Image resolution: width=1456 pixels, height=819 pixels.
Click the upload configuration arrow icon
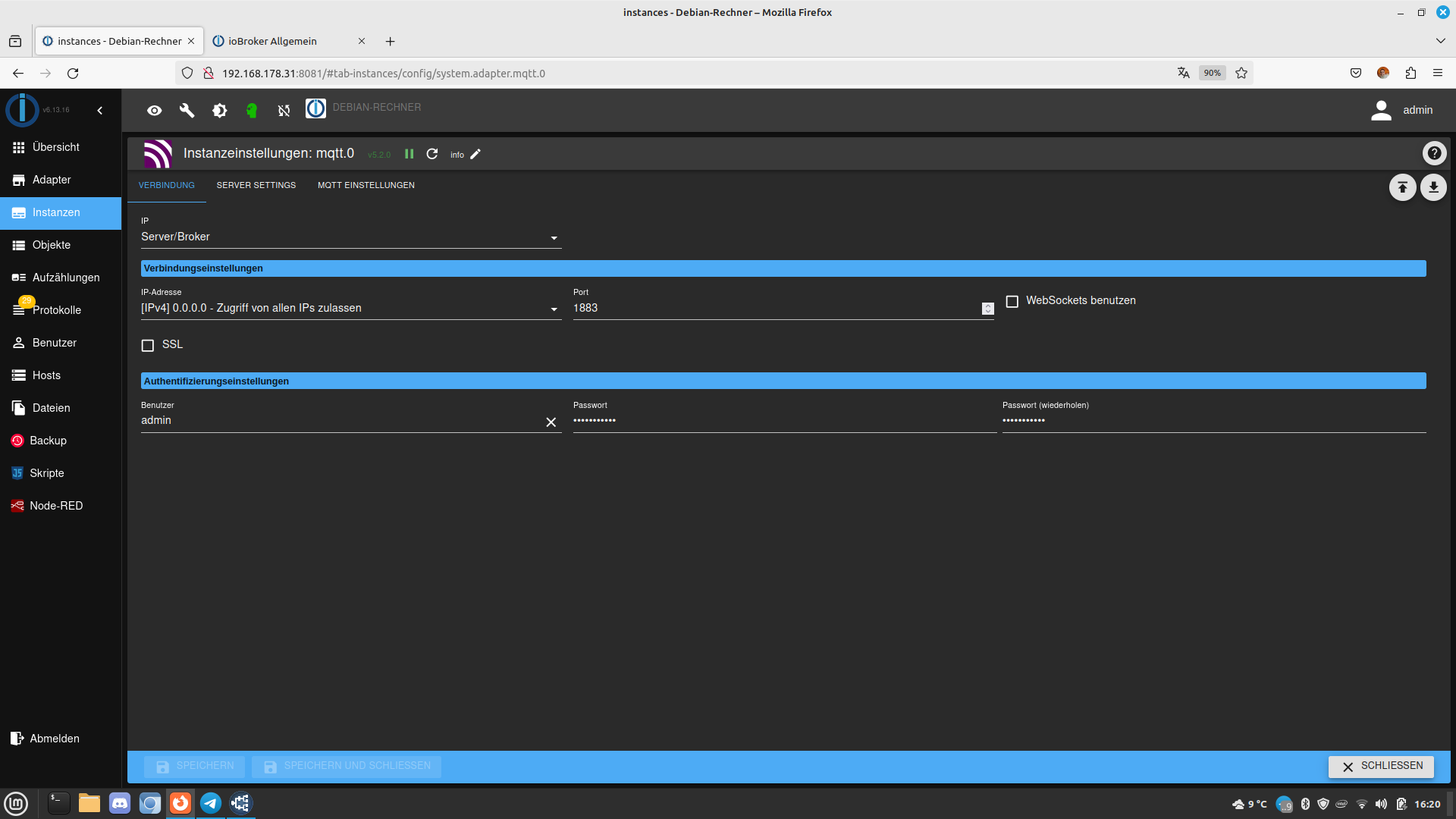1402,187
